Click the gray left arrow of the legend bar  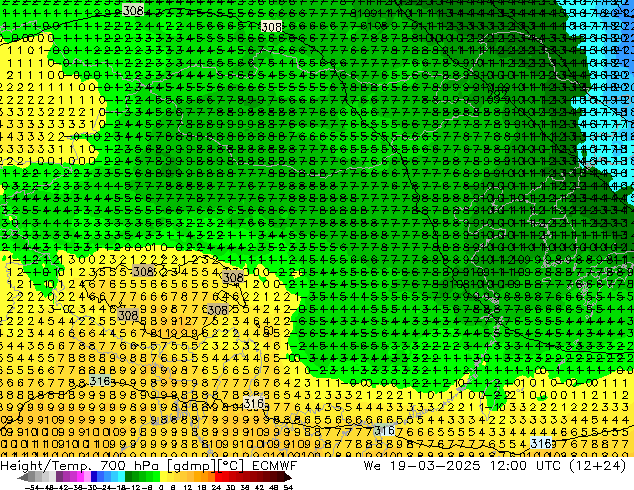click(23, 478)
